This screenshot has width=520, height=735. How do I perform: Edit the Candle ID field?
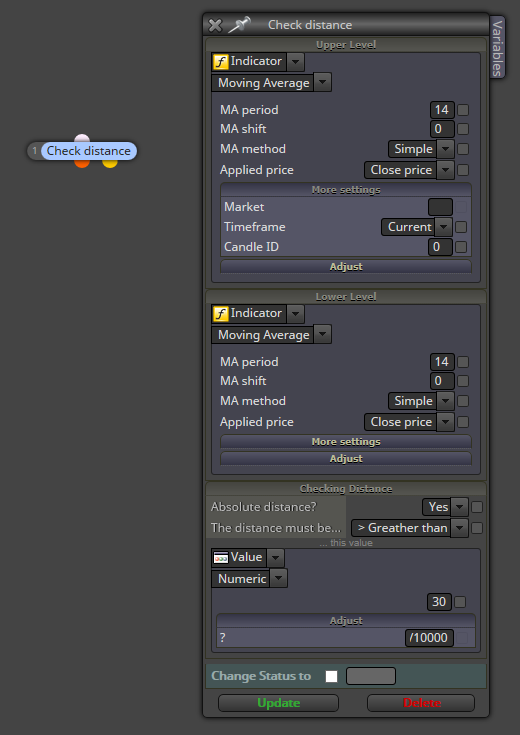coord(440,247)
